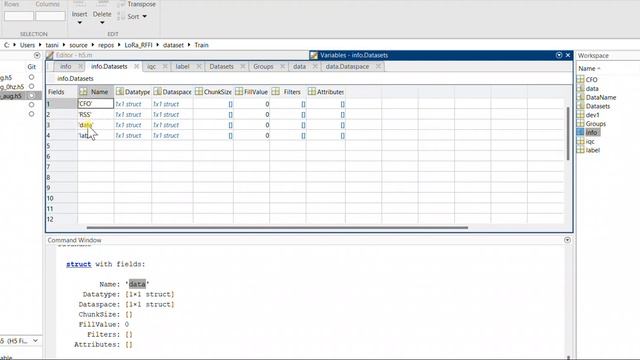Sort Workspace by Name column header
This screenshot has width=640, height=360.
[589, 69]
